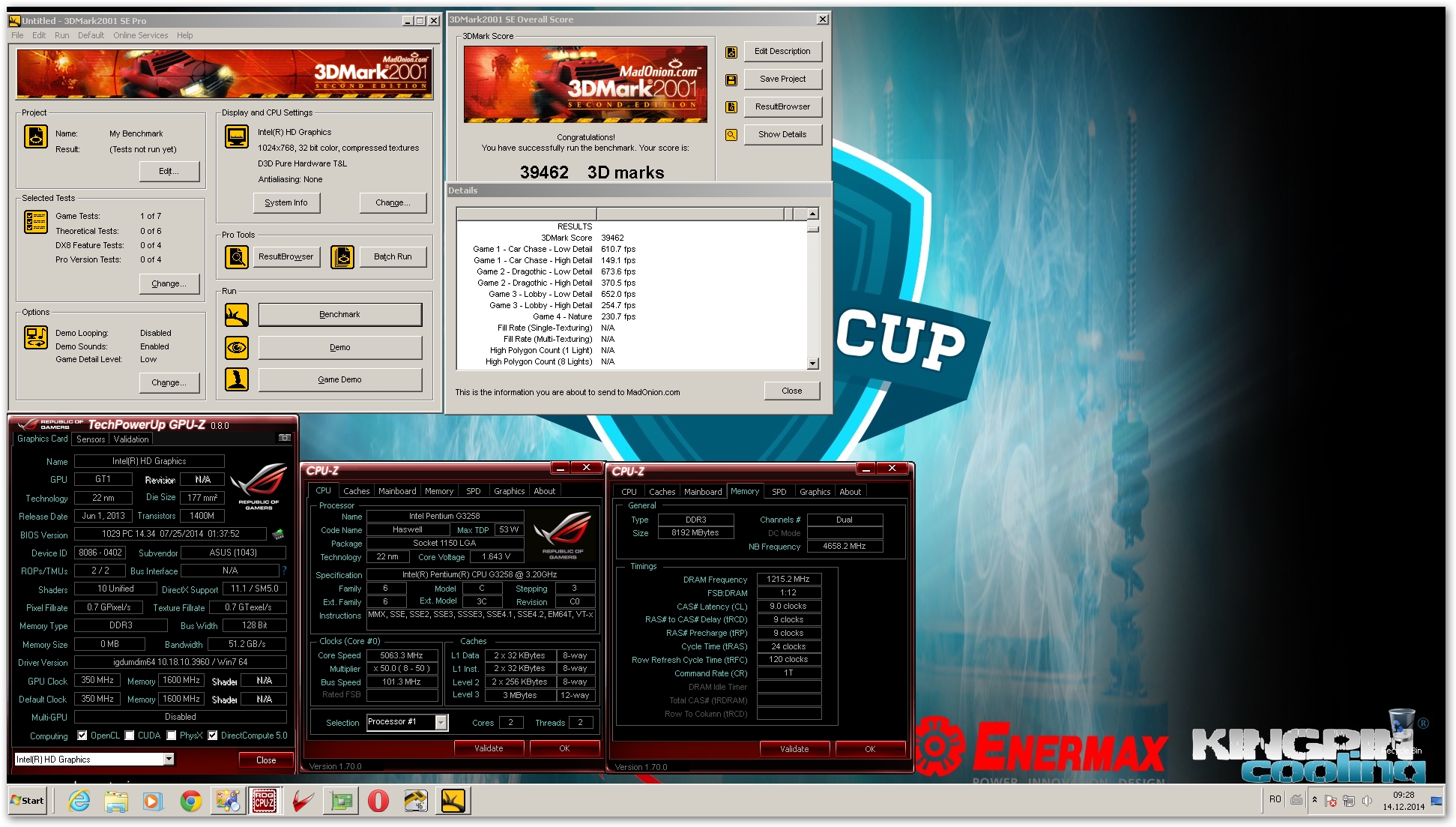Click the System Info button
Viewport: 1456px width, 827px height.
[286, 202]
